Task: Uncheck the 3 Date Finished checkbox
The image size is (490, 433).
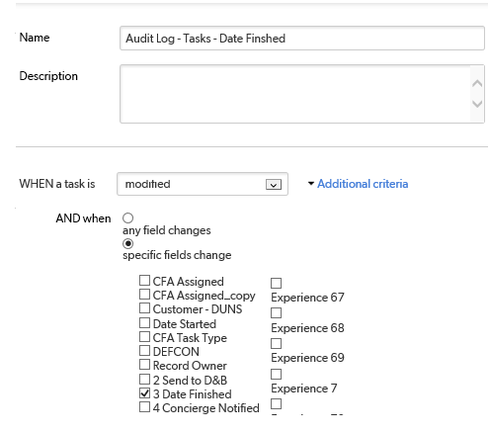Action: tap(144, 393)
